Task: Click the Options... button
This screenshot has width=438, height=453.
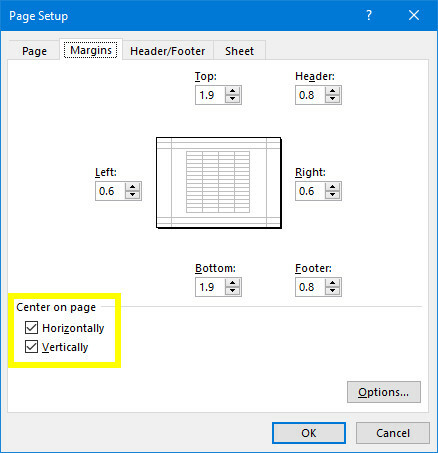Action: click(384, 392)
